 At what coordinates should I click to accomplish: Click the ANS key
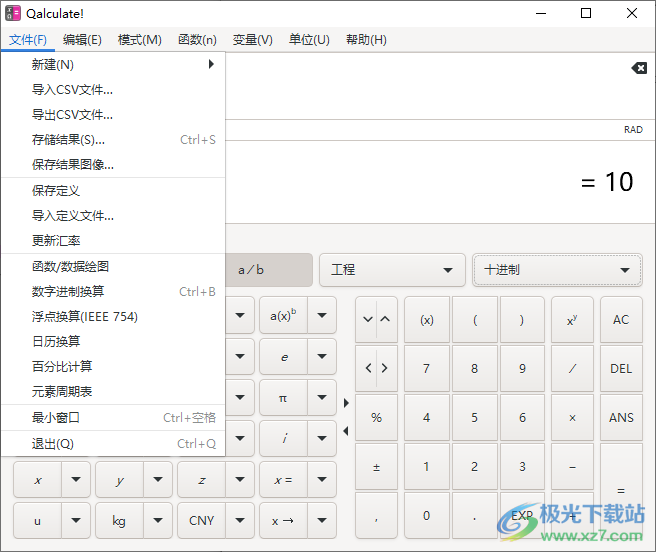point(621,418)
